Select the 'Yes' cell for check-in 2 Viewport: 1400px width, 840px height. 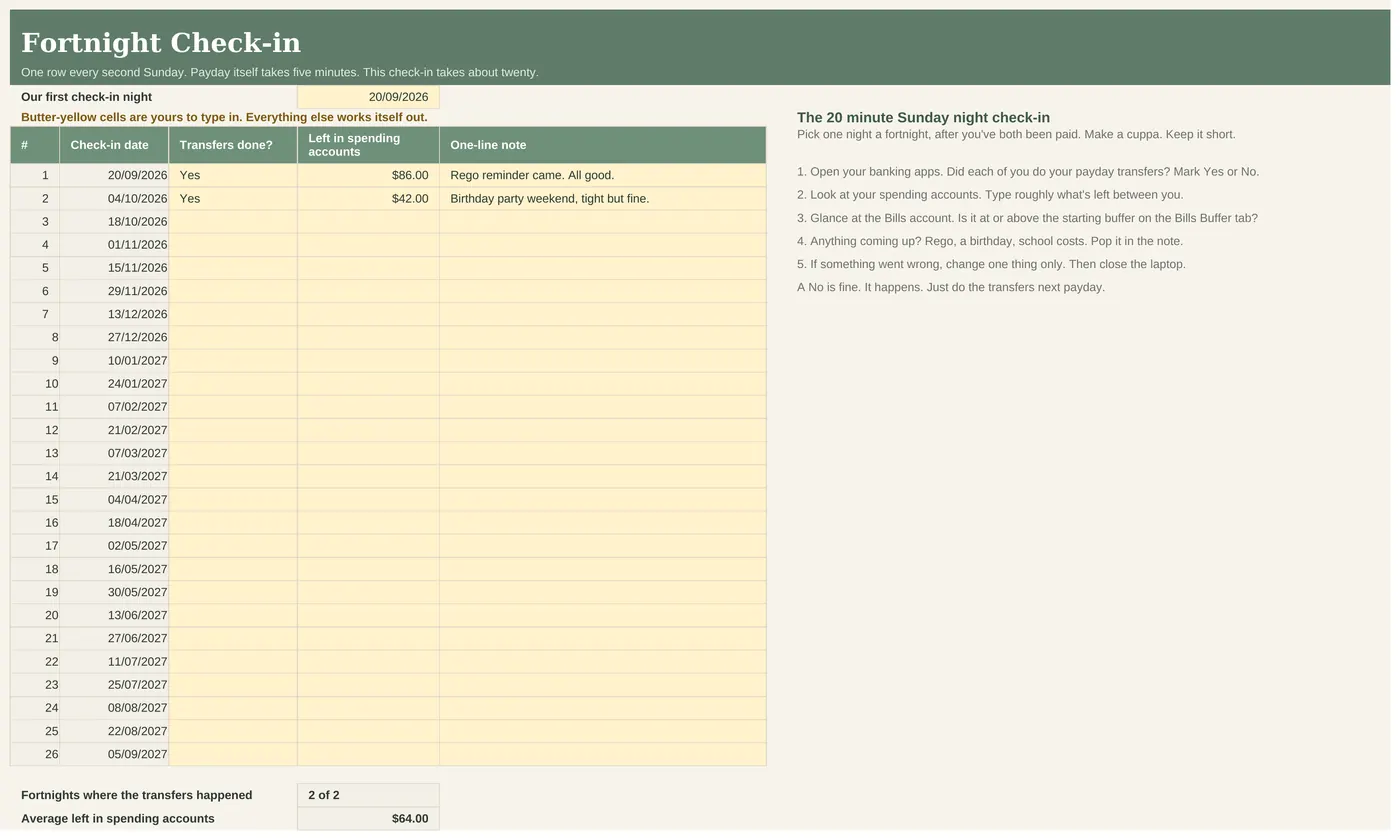(233, 198)
